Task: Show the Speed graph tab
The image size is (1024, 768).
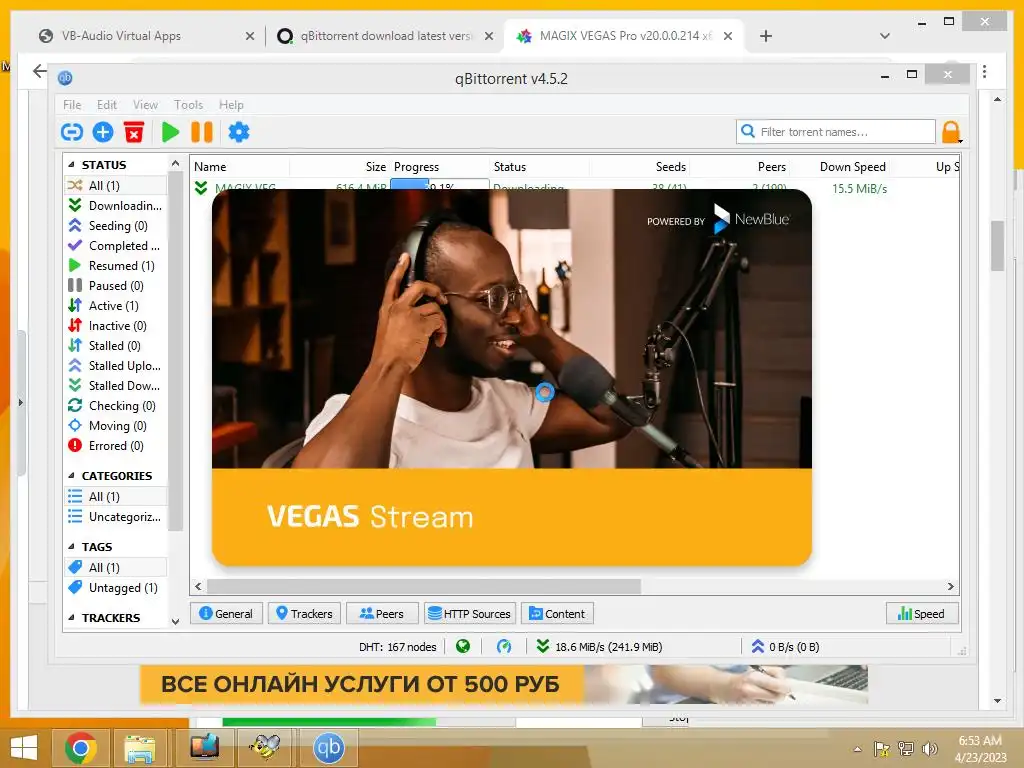Action: [921, 614]
